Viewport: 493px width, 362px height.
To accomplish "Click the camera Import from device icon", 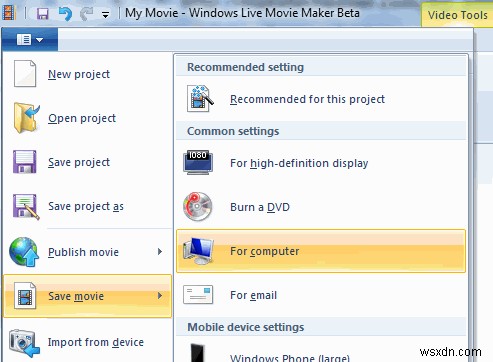I will point(24,343).
